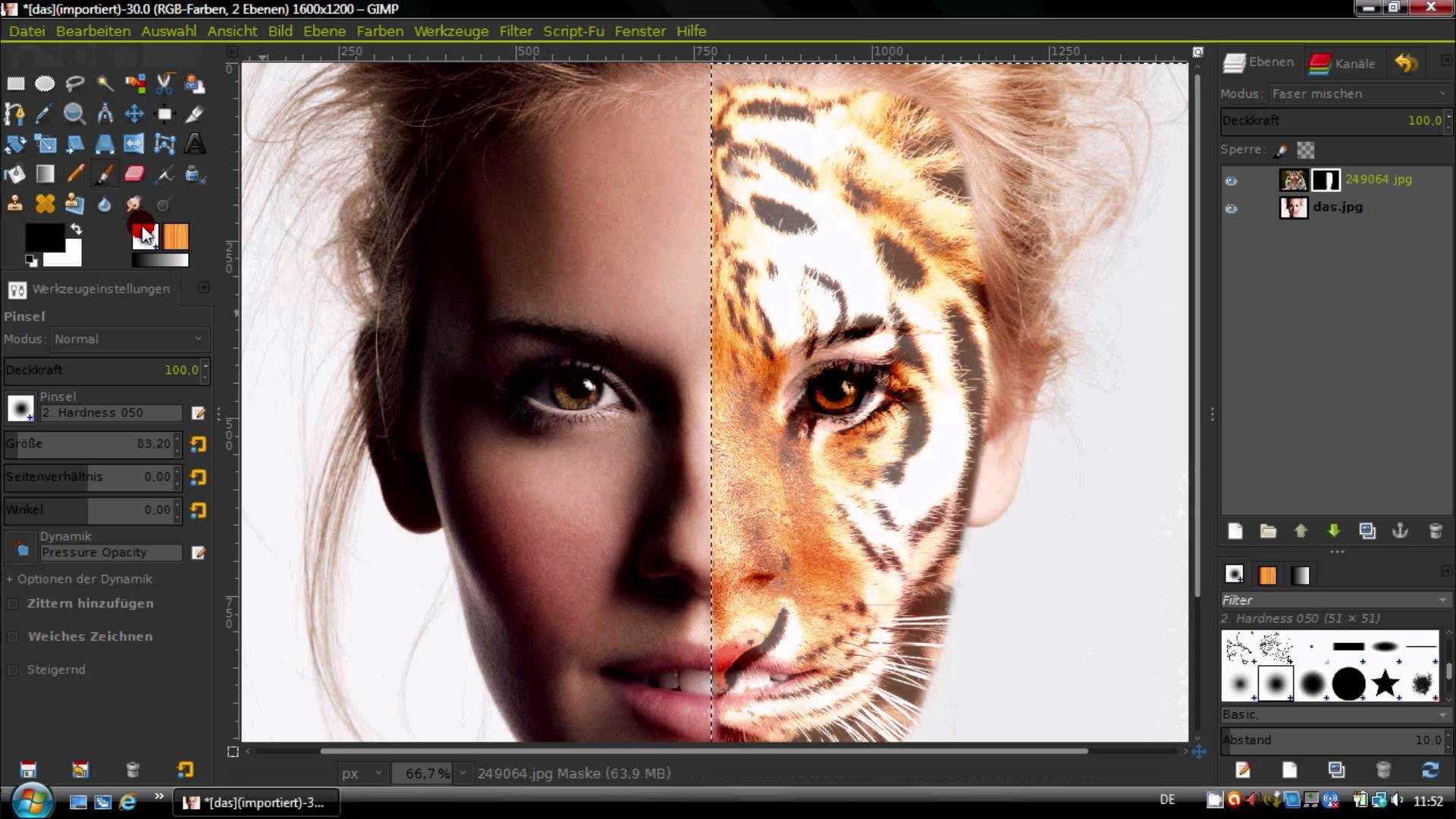The image size is (1456, 819).
Task: Click the Zoom tool
Action: point(74,113)
